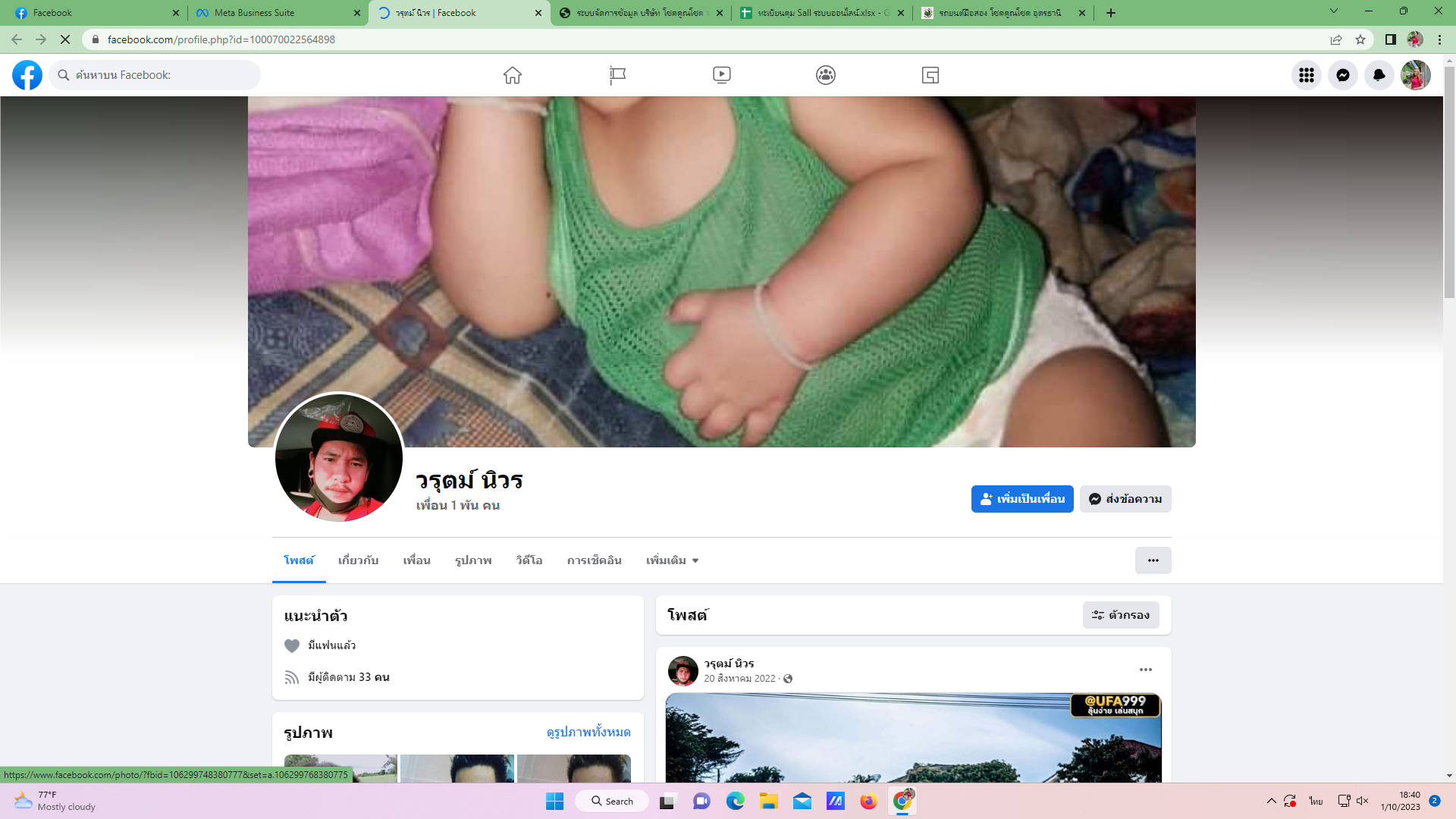Open the Gaming icon in top navigation
The image size is (1456, 819).
[930, 75]
